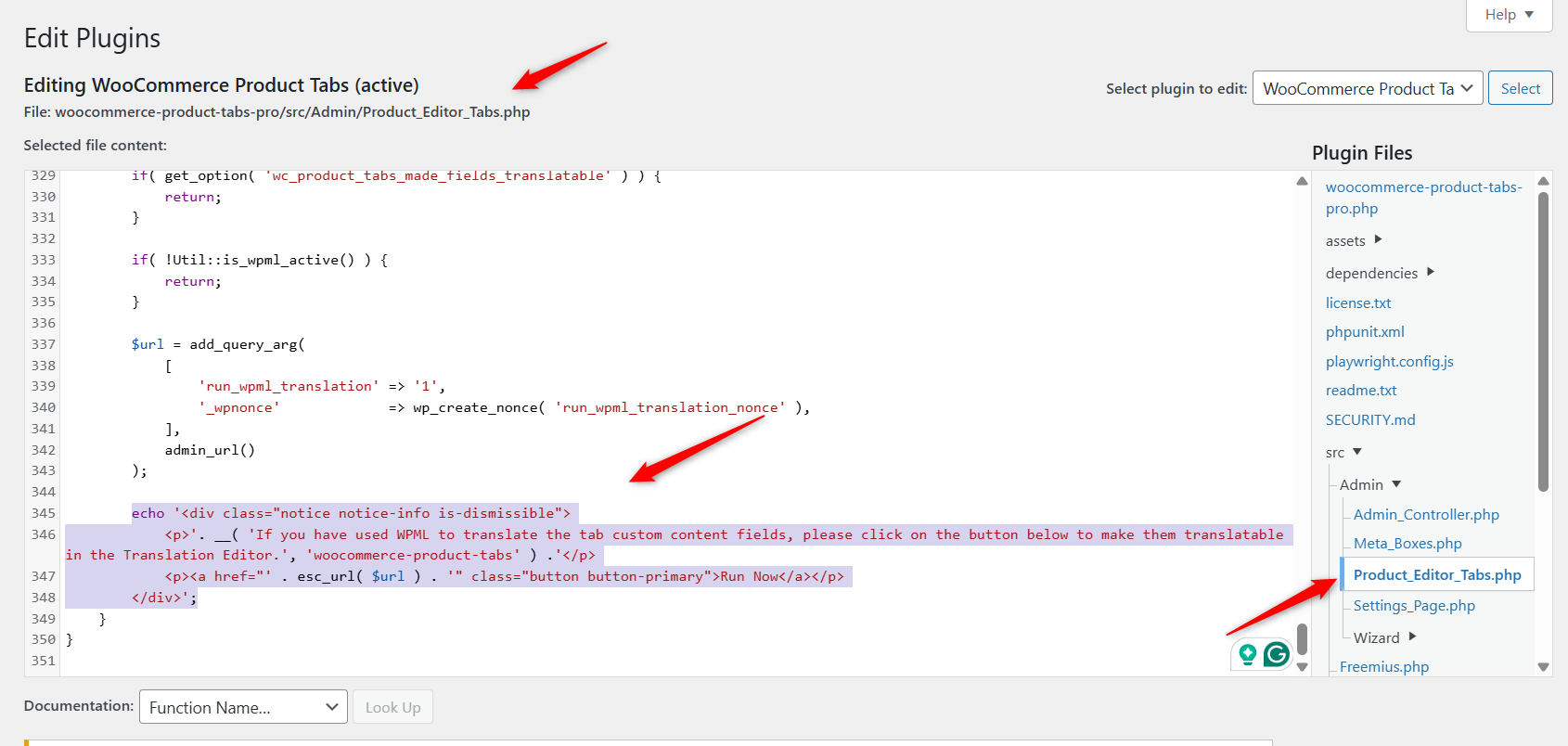
Task: Open Freemius.php file
Action: 1384,666
